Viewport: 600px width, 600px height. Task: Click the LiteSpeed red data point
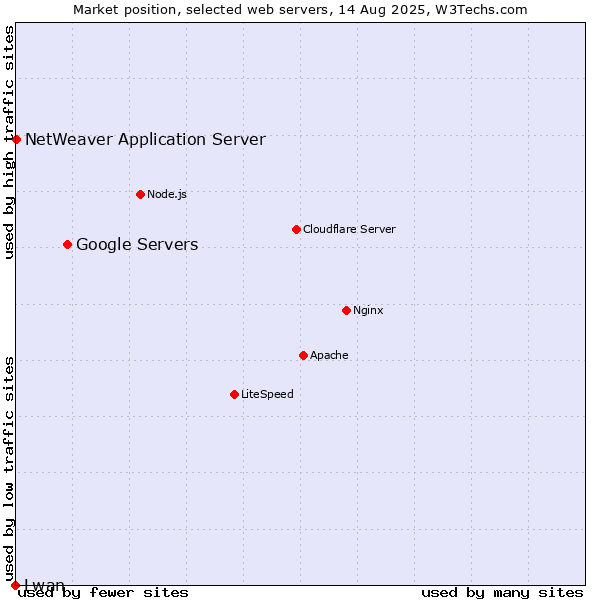click(235, 395)
